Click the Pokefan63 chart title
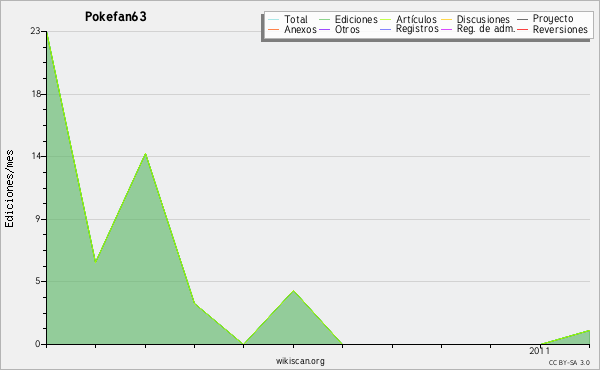This screenshot has width=600, height=370. point(116,17)
